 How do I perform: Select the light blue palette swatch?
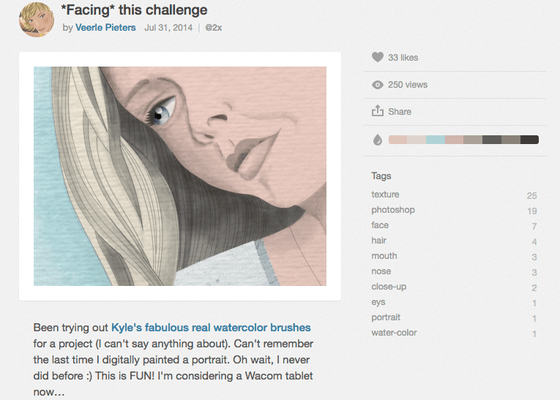[435, 140]
